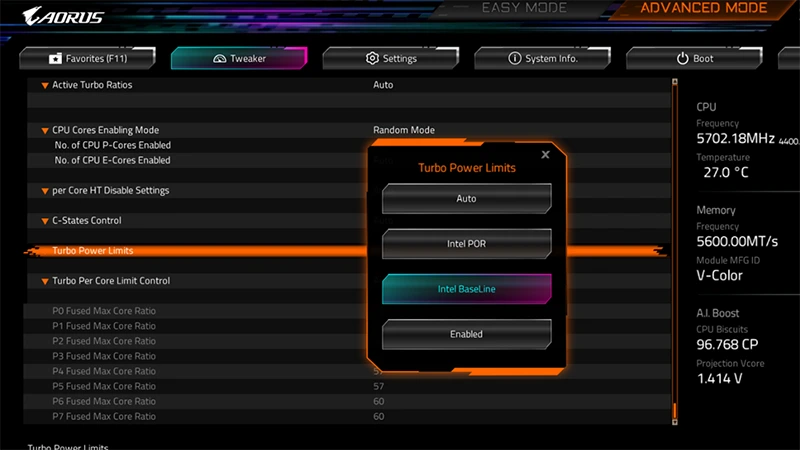
Task: Click the Boot power icon
Action: pyautogui.click(x=683, y=59)
